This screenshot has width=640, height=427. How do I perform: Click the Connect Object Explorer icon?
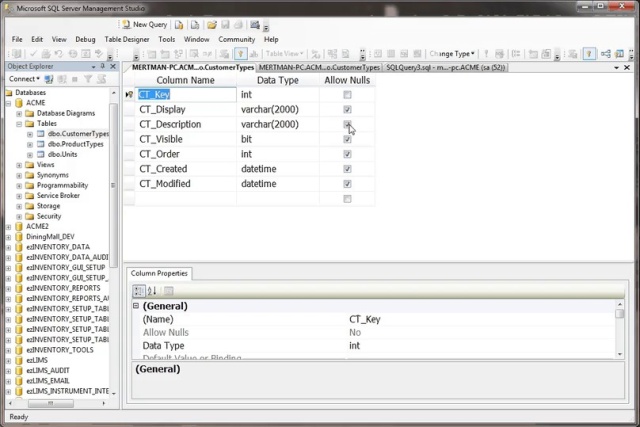point(49,79)
